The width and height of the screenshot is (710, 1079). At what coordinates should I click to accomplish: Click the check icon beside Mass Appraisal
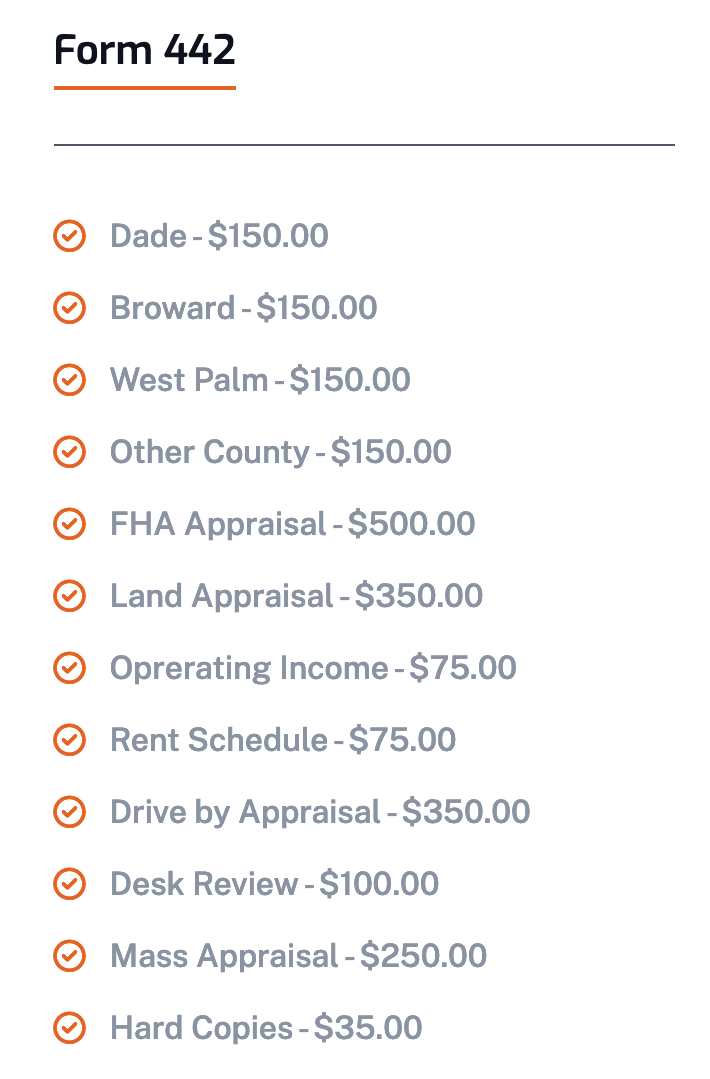point(69,956)
